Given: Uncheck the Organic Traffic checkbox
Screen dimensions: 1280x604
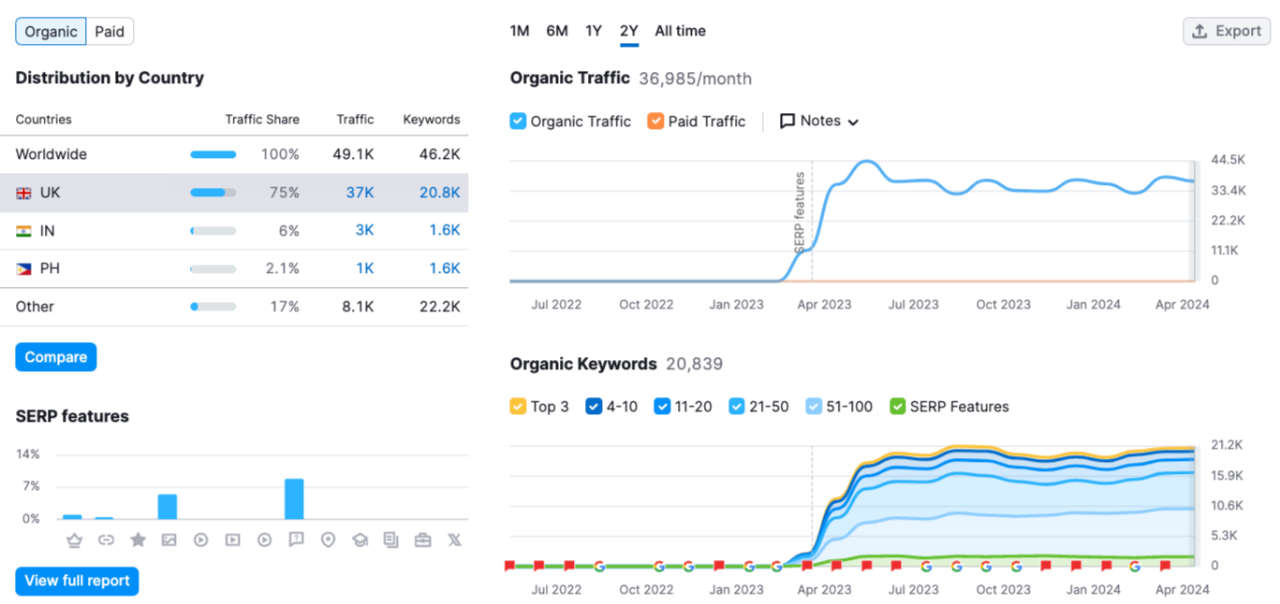Looking at the screenshot, I should click(x=518, y=121).
